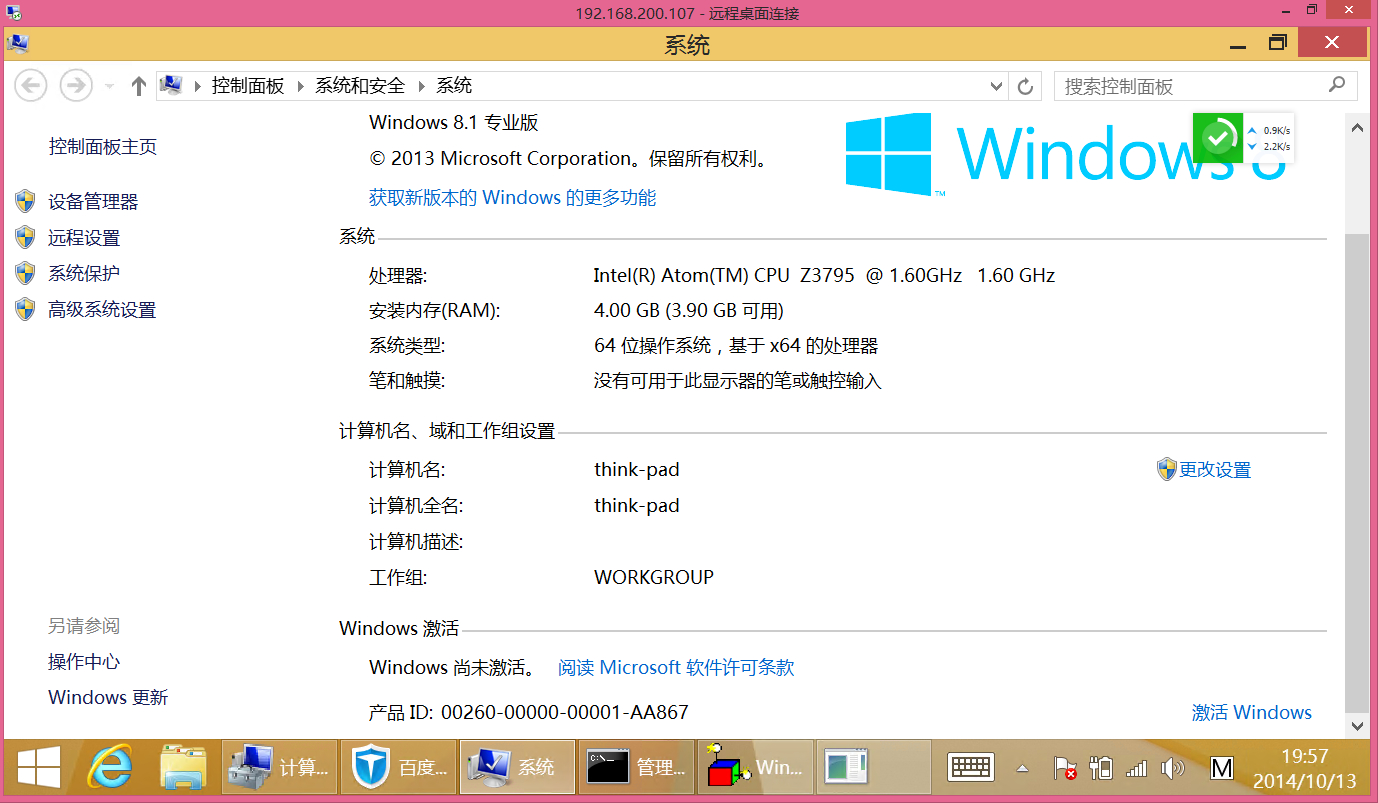Click the remote desktop connection title bar icon
The height and width of the screenshot is (803, 1378).
point(12,12)
